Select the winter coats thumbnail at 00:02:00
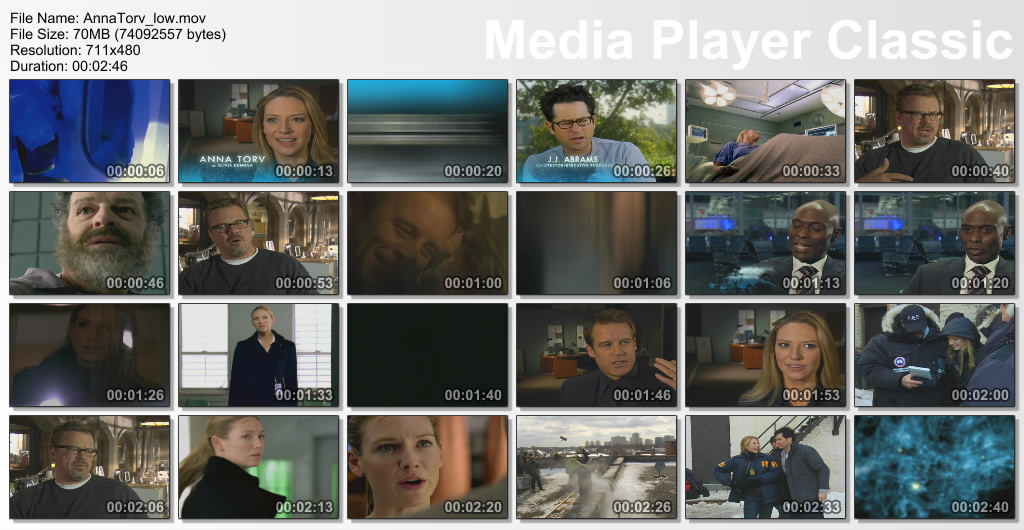The height and width of the screenshot is (530, 1024). [935, 355]
